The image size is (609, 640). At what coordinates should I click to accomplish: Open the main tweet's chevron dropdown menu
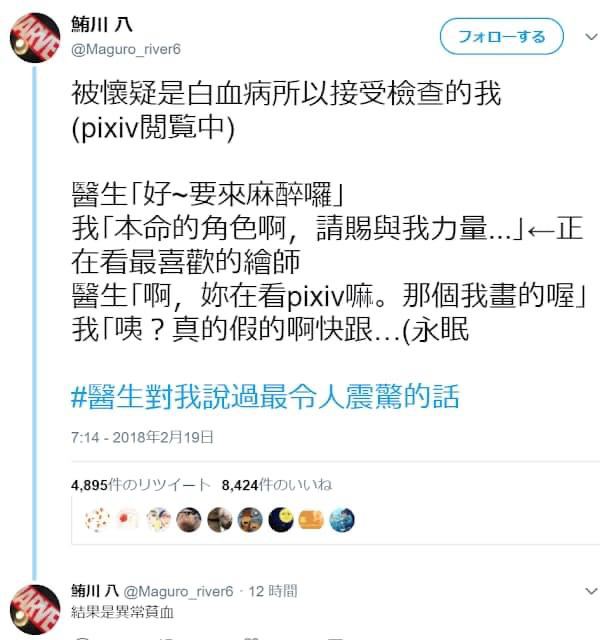591,37
